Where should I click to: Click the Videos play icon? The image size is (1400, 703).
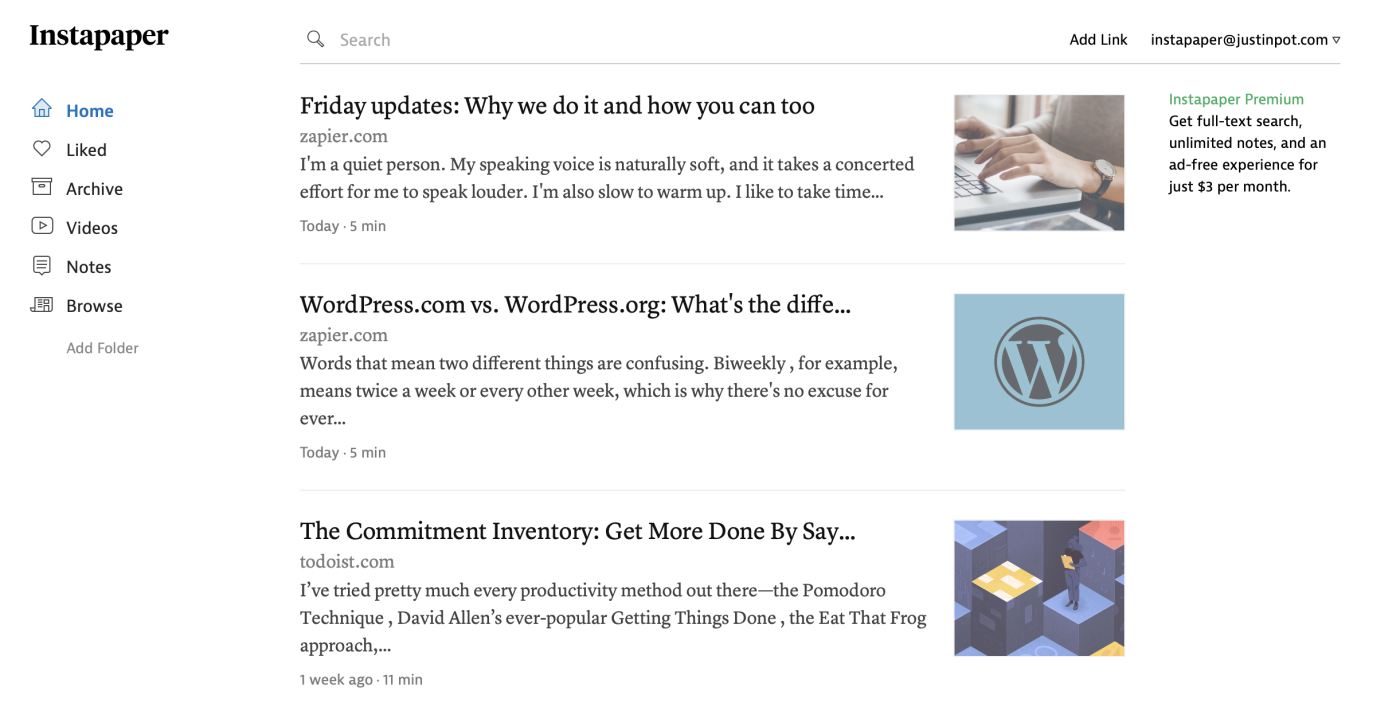click(x=42, y=226)
